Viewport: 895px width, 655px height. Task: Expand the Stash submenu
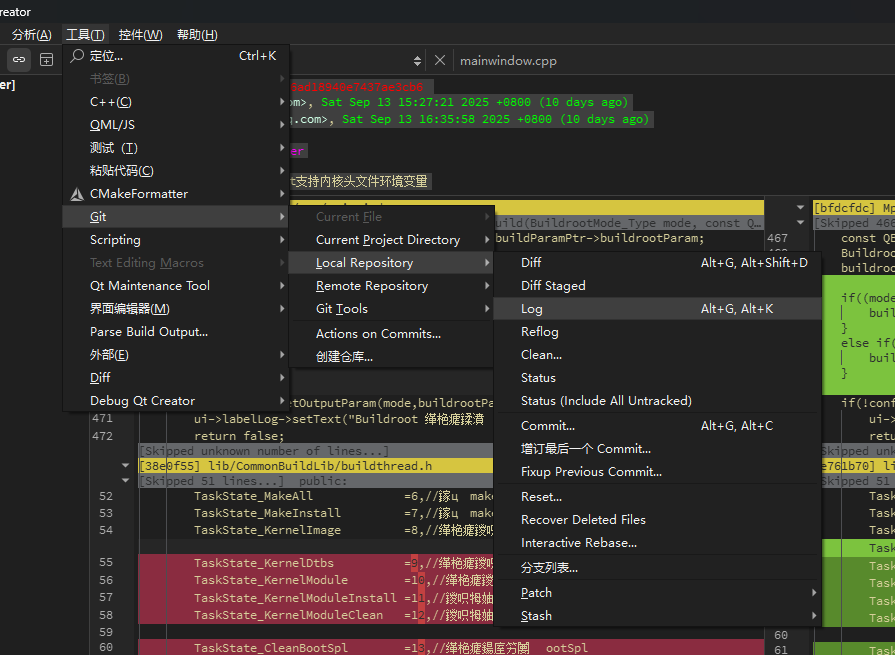[536, 616]
